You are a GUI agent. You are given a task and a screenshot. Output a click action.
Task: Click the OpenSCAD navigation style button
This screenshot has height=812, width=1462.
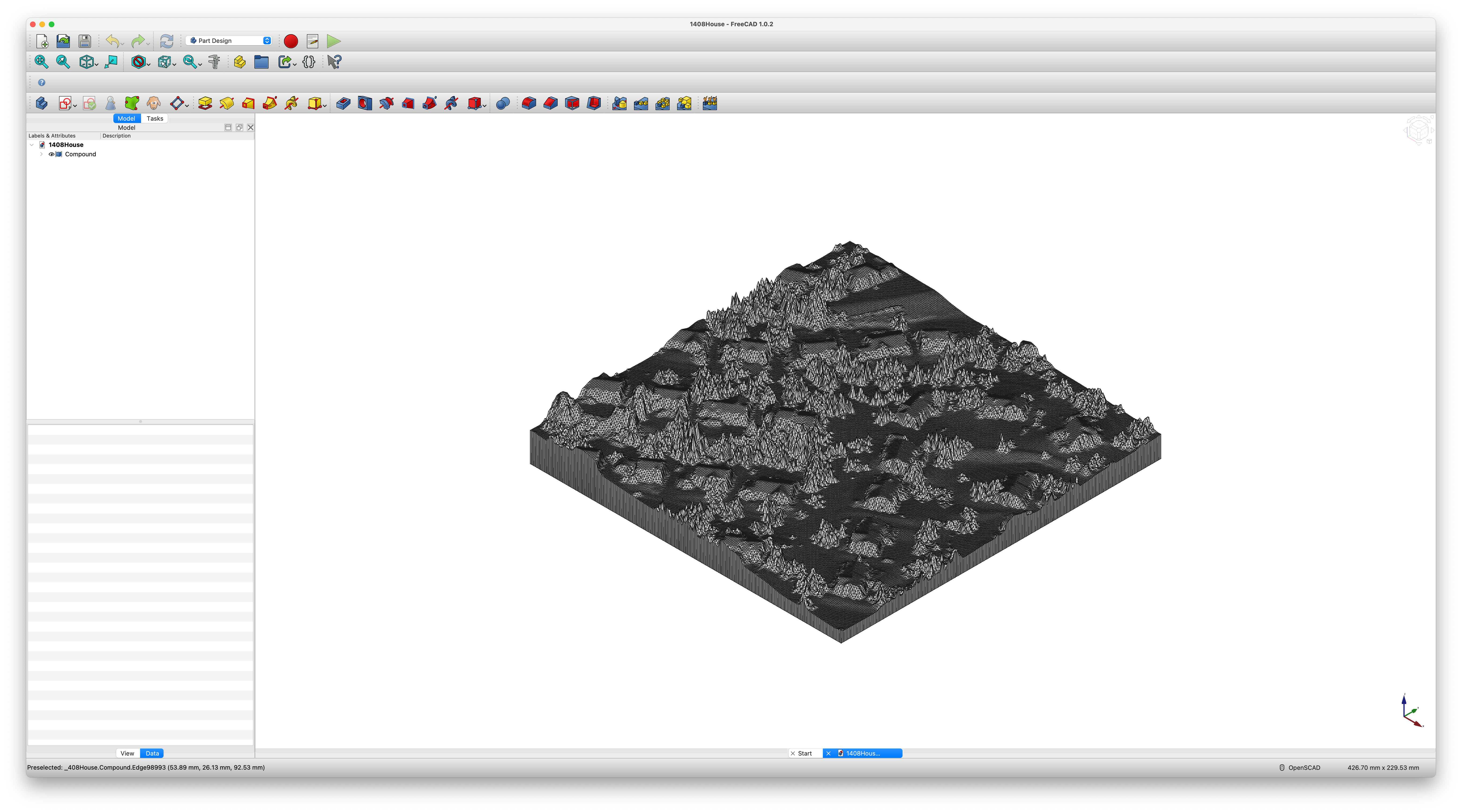[1300, 768]
